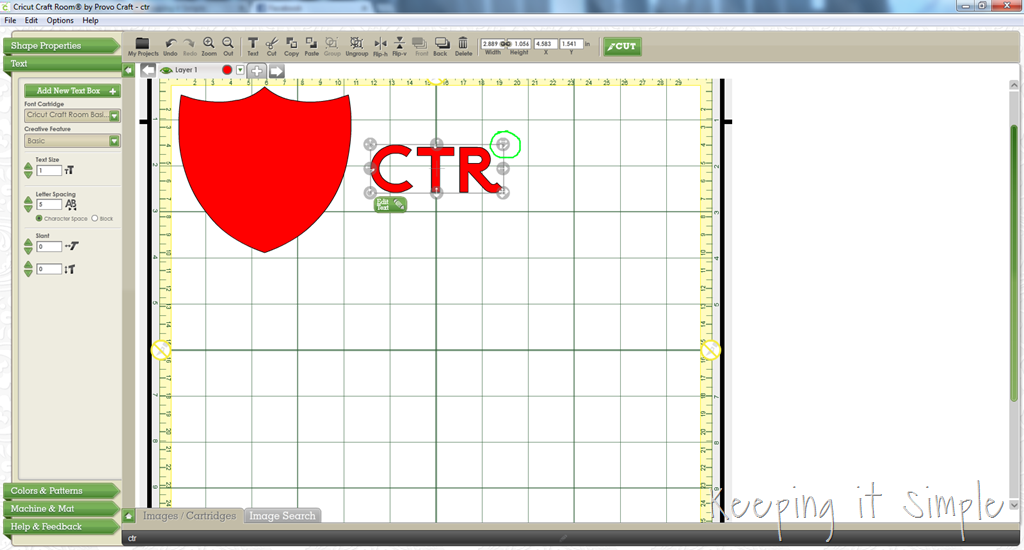Decrease Text Size with down arrow
This screenshot has height=550, width=1024.
point(28,174)
